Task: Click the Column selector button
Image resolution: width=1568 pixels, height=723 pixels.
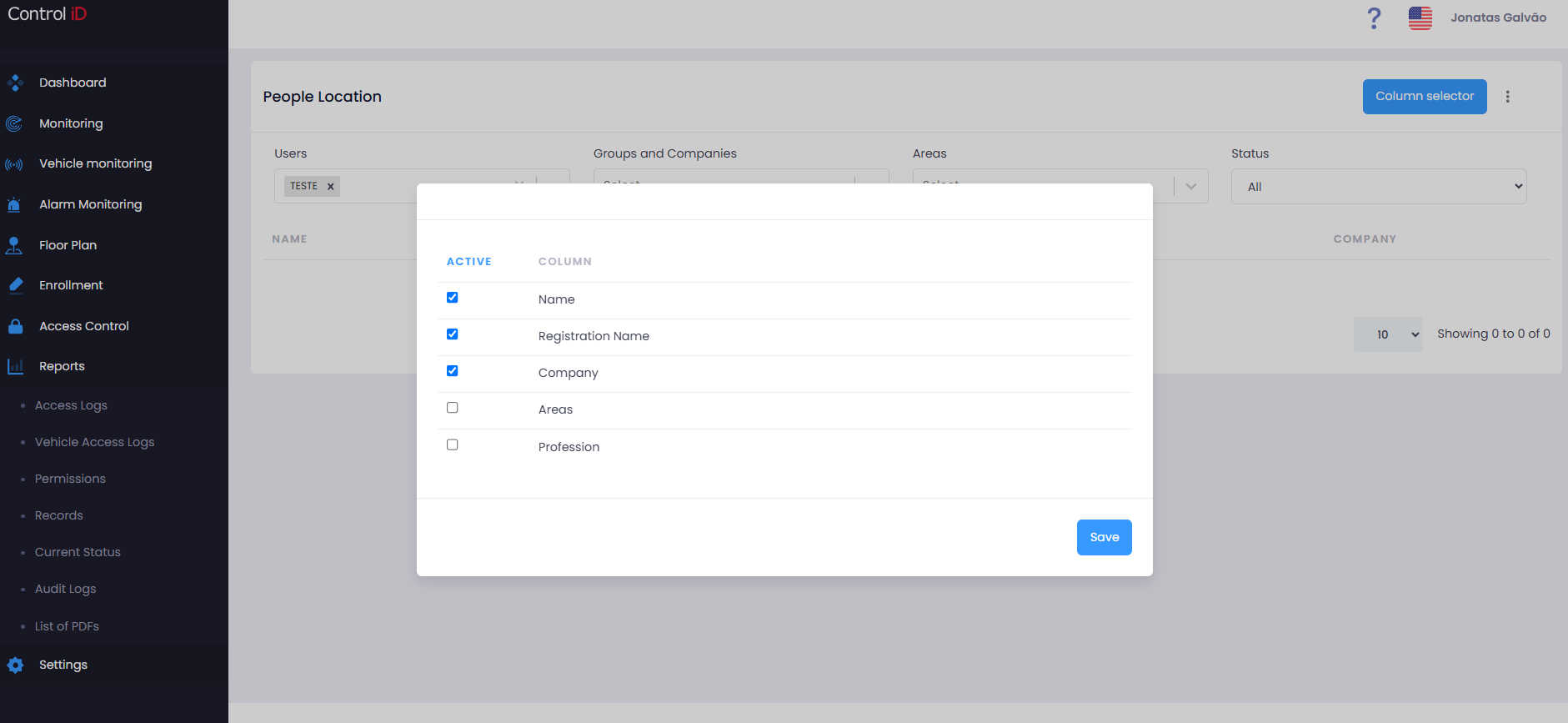Action: 1425,97
